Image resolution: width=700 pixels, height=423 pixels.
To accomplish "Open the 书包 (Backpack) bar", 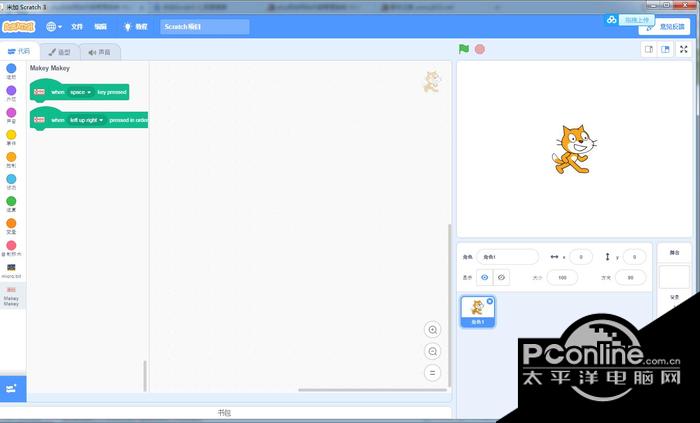I will (225, 413).
